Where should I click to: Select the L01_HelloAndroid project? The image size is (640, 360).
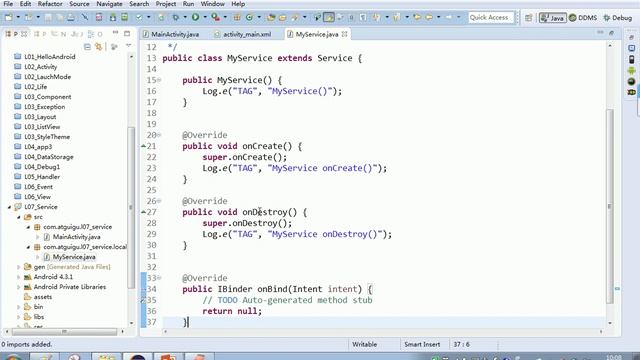click(x=50, y=57)
